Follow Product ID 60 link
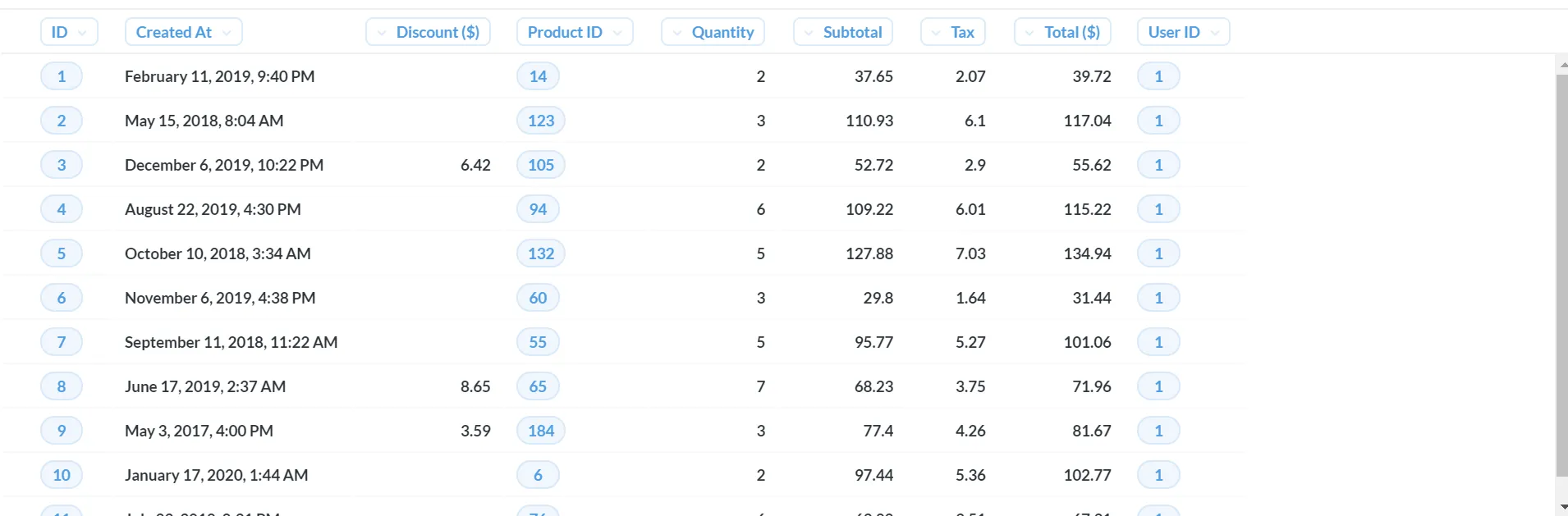Viewport: 1568px width, 516px height. pyautogui.click(x=538, y=298)
